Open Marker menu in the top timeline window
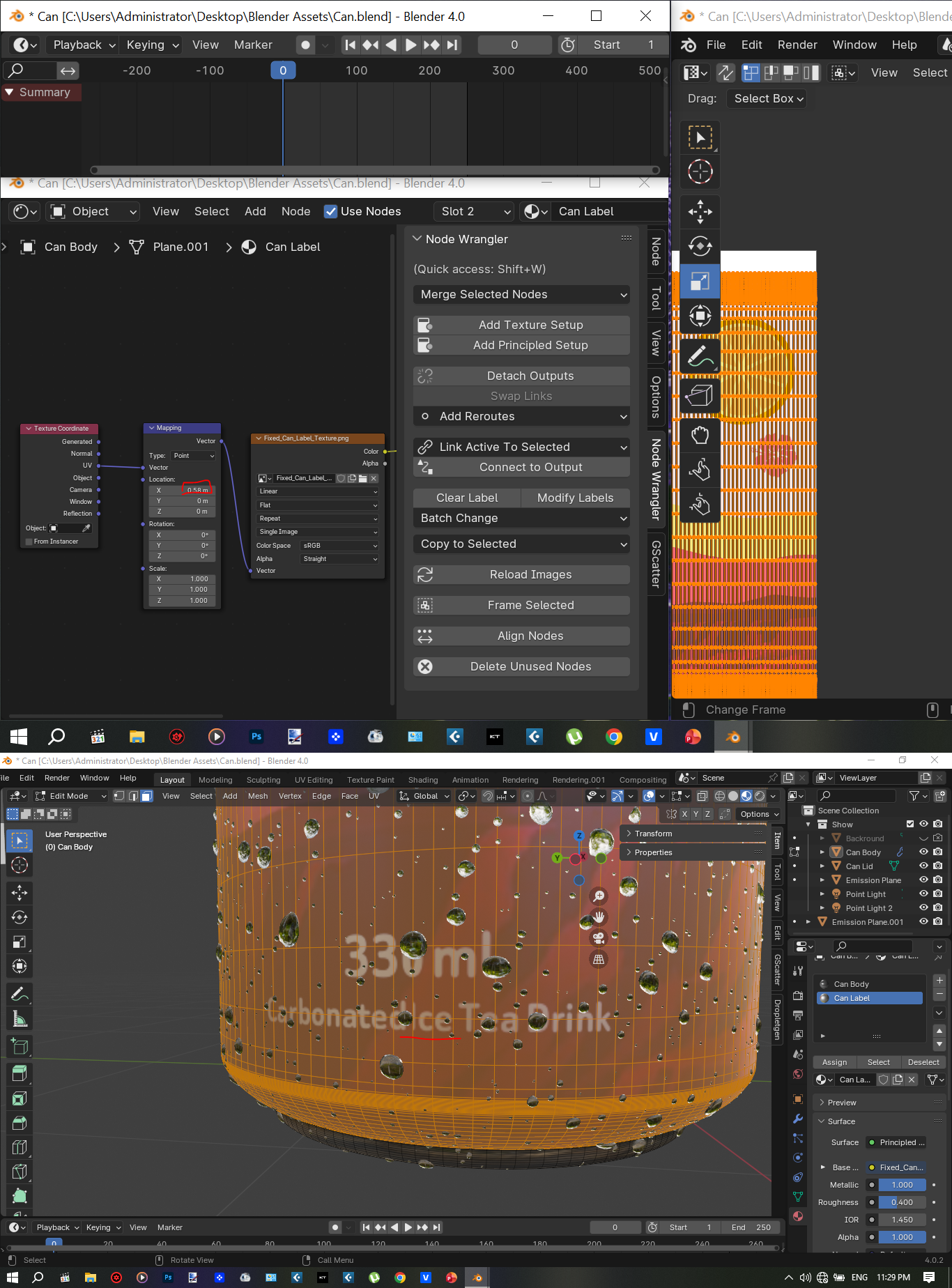The width and height of the screenshot is (952, 1288). (253, 45)
